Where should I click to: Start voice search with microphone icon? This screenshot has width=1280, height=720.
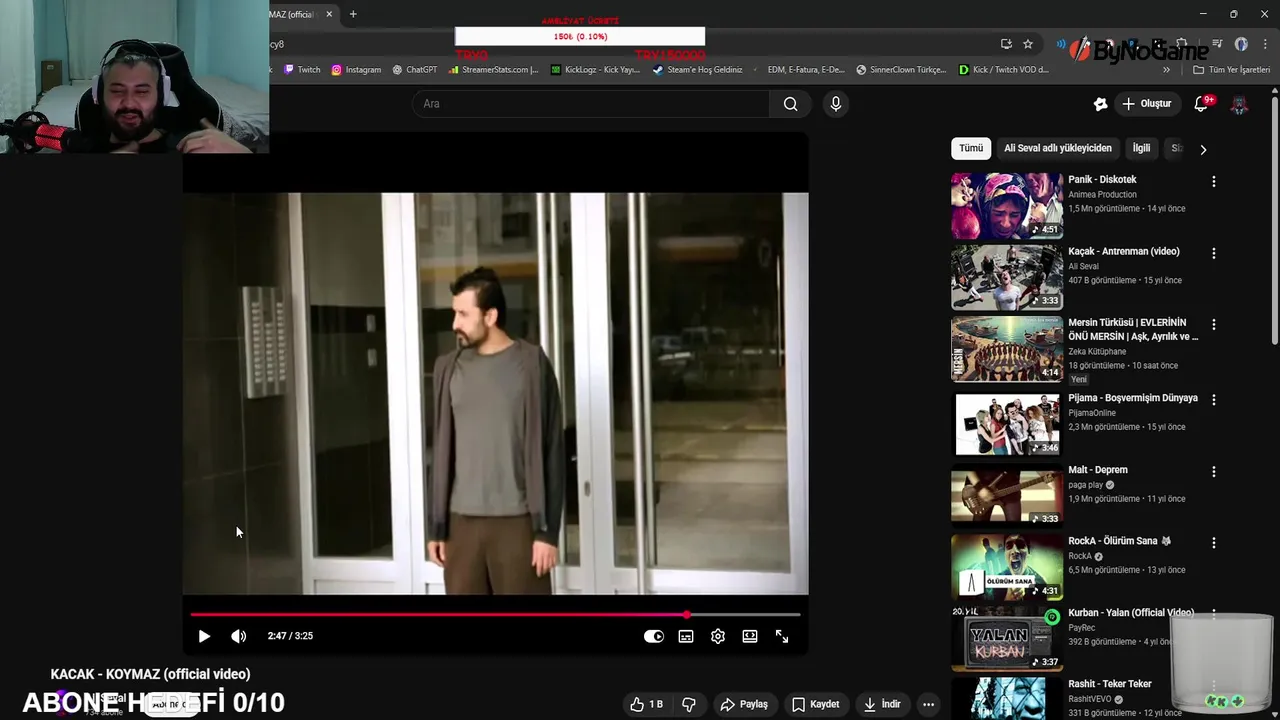point(836,104)
